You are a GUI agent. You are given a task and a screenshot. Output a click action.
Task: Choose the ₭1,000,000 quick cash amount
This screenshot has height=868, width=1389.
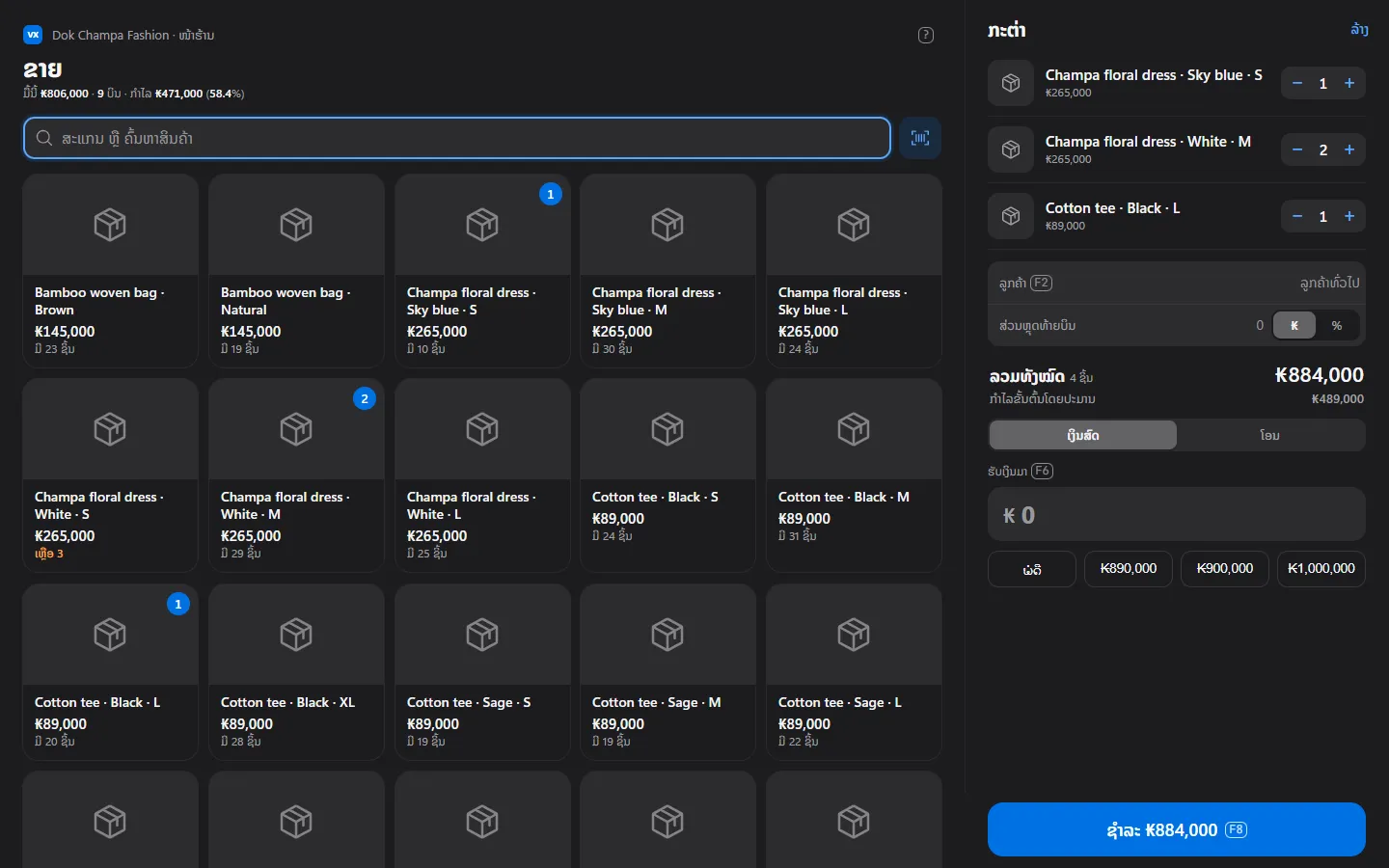1321,569
